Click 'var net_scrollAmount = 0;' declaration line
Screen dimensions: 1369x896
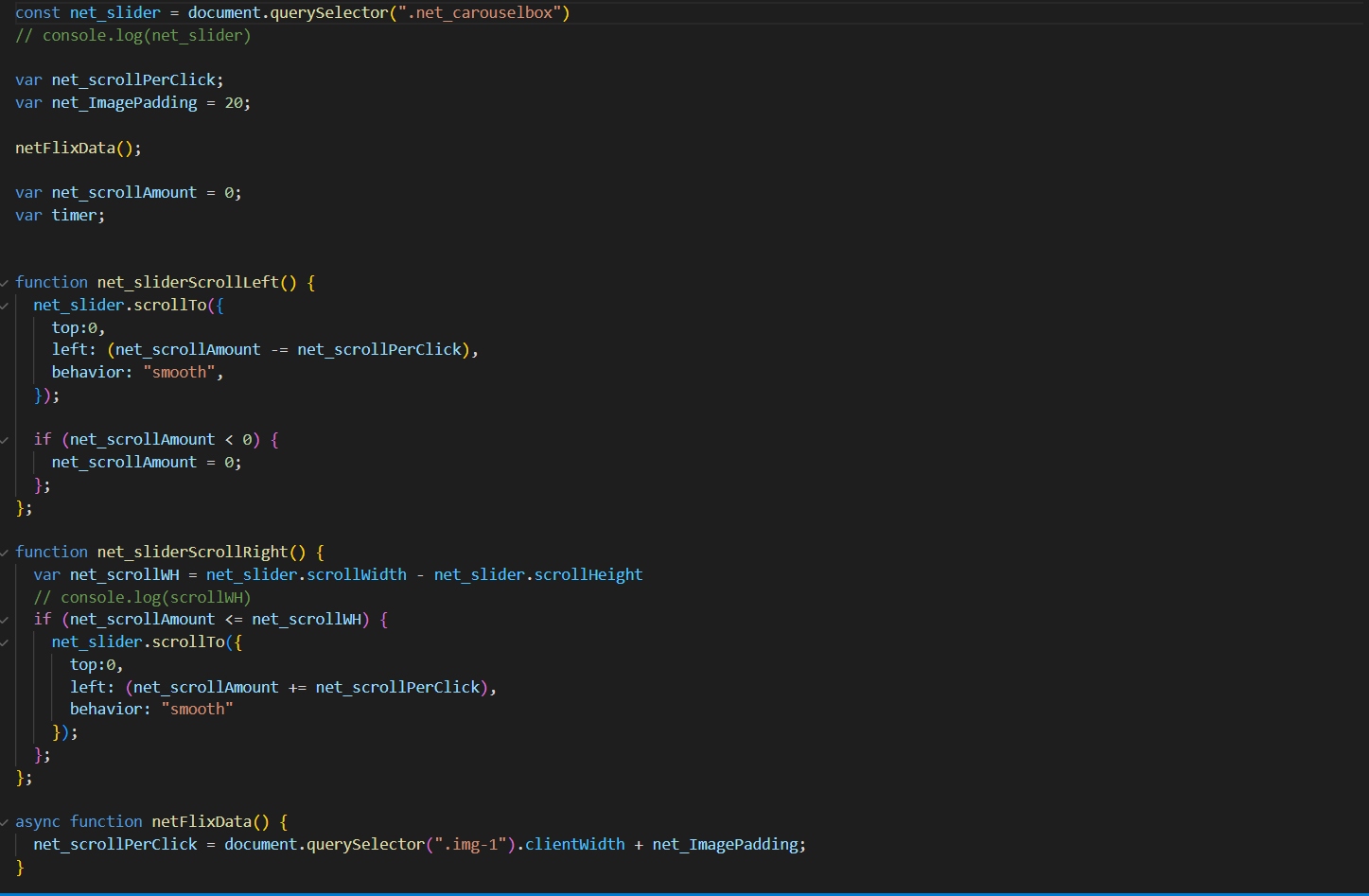[129, 192]
